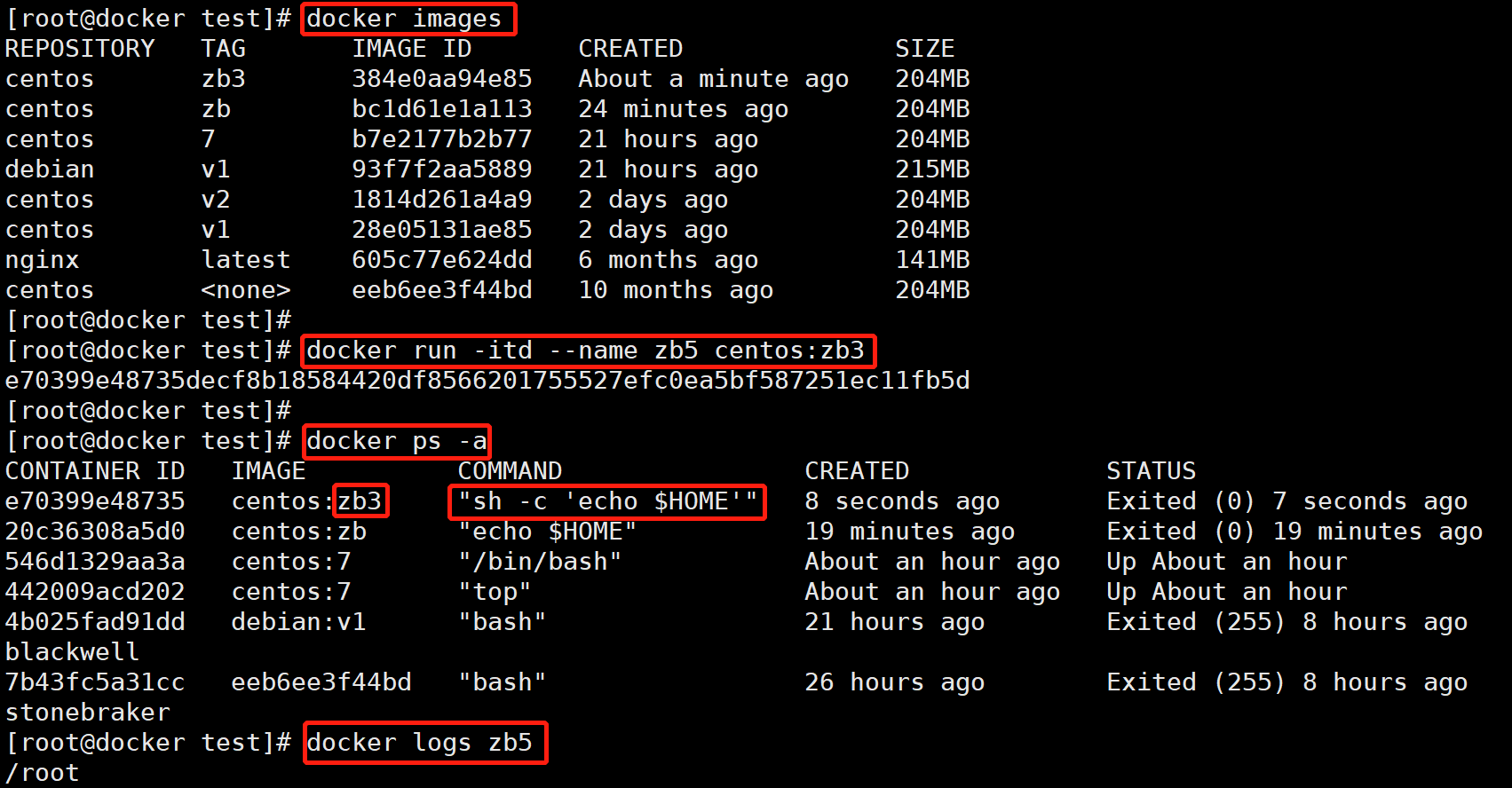Select the 'debian:v1' image entry

tap(298, 622)
